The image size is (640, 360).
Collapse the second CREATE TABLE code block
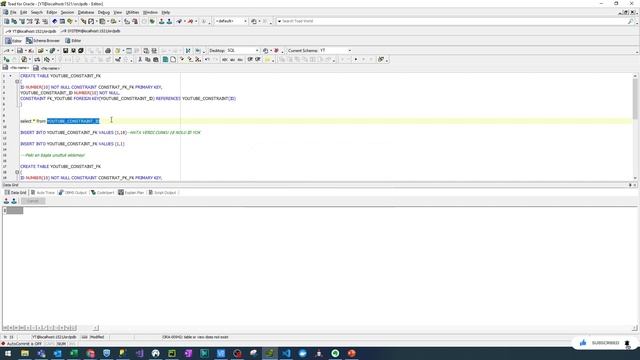click(17, 172)
